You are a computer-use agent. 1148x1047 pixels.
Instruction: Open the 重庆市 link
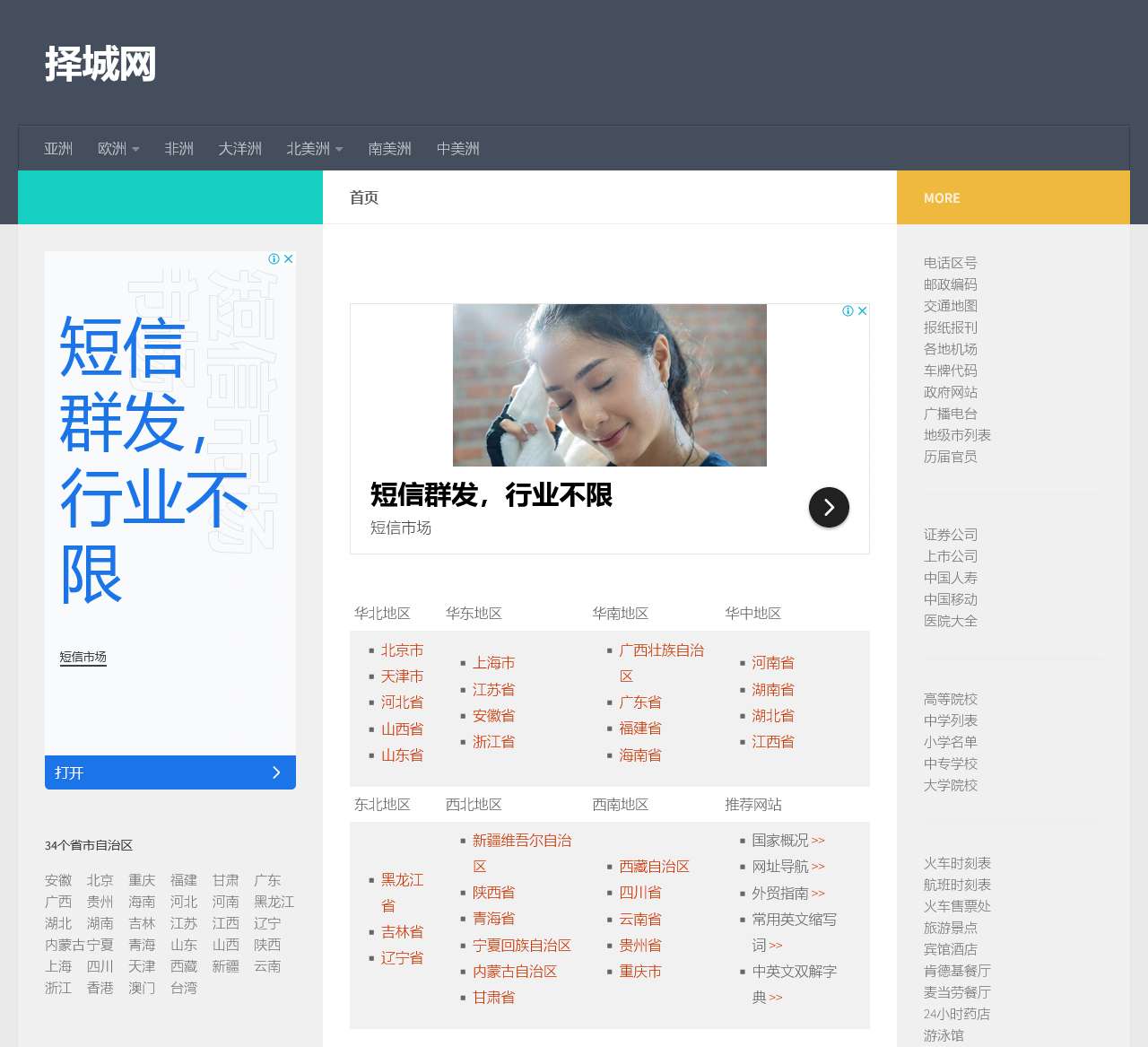tap(640, 972)
